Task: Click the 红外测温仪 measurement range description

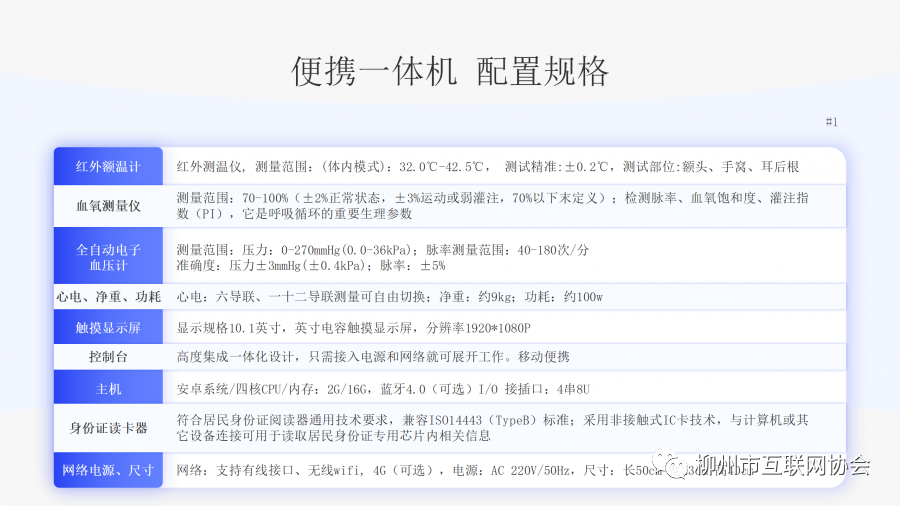Action: pos(488,167)
